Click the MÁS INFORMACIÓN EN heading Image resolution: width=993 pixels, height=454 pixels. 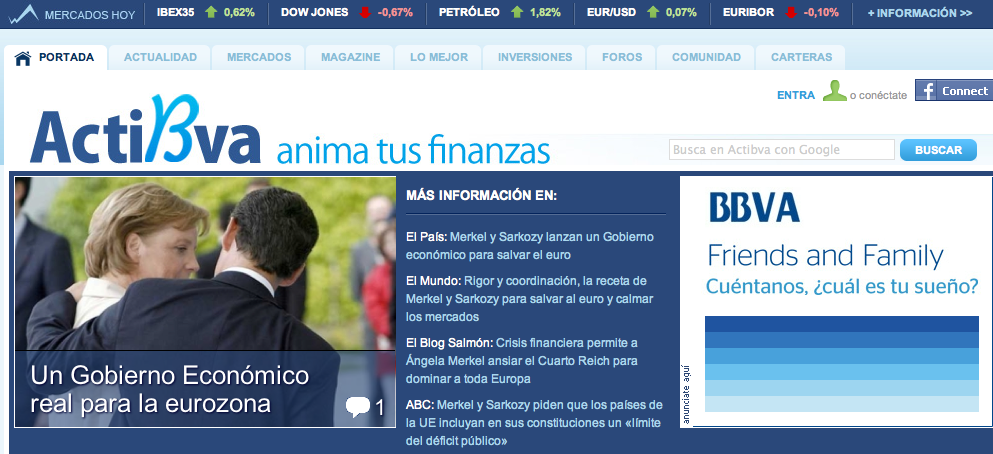[x=481, y=196]
